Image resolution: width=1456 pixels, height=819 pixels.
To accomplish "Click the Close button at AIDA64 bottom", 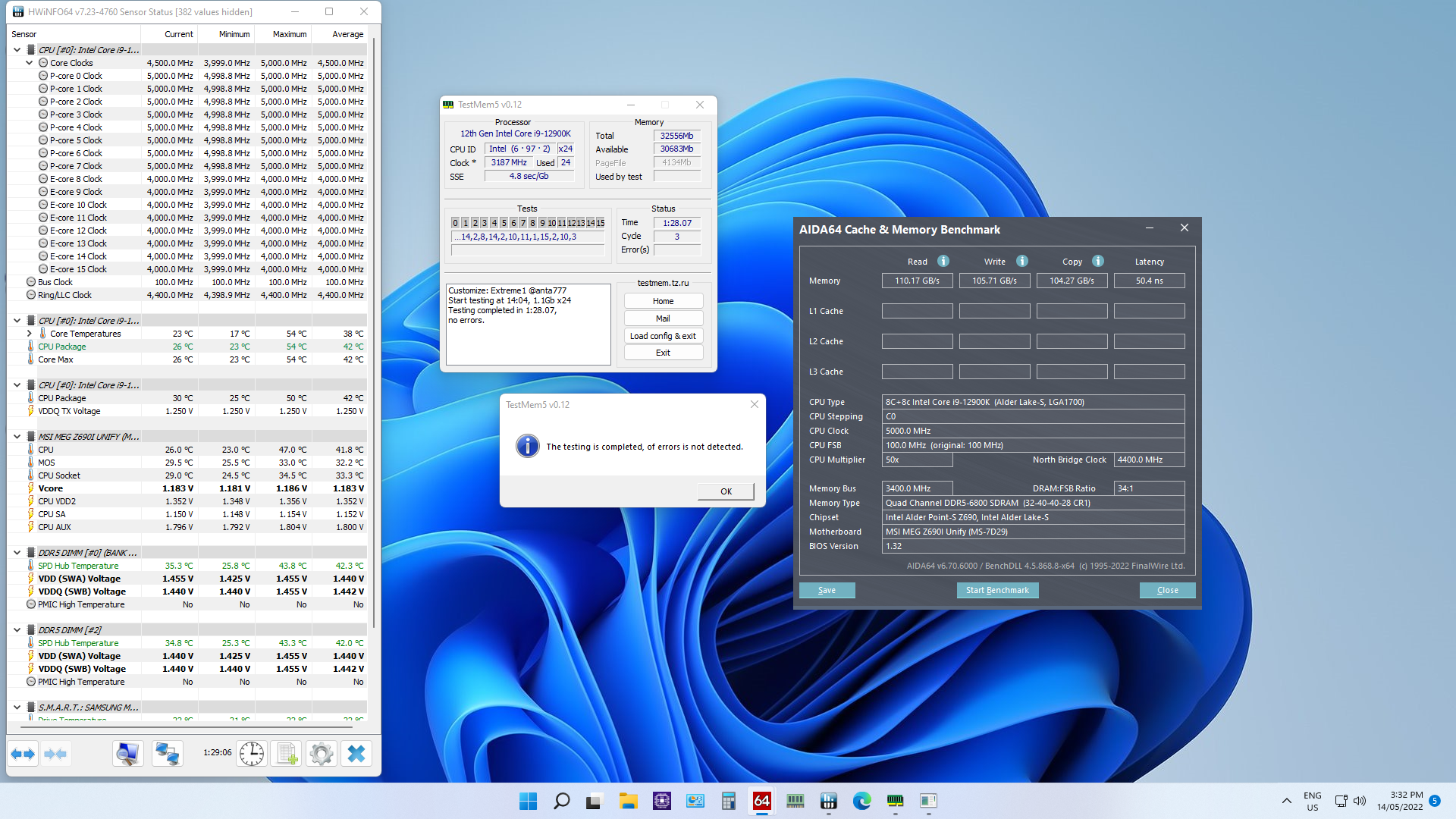I will click(x=1168, y=590).
